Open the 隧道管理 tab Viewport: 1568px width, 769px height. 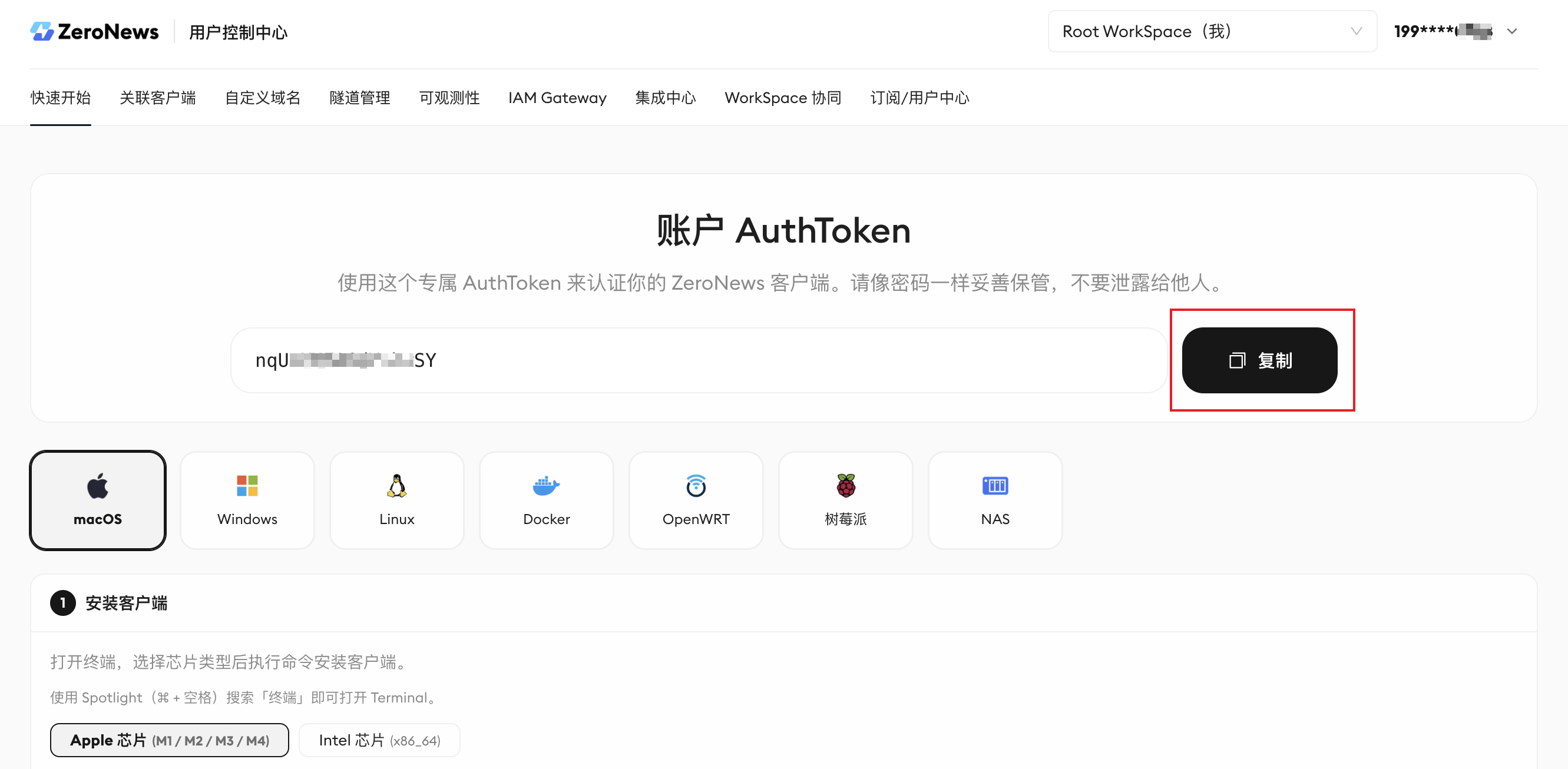point(360,98)
